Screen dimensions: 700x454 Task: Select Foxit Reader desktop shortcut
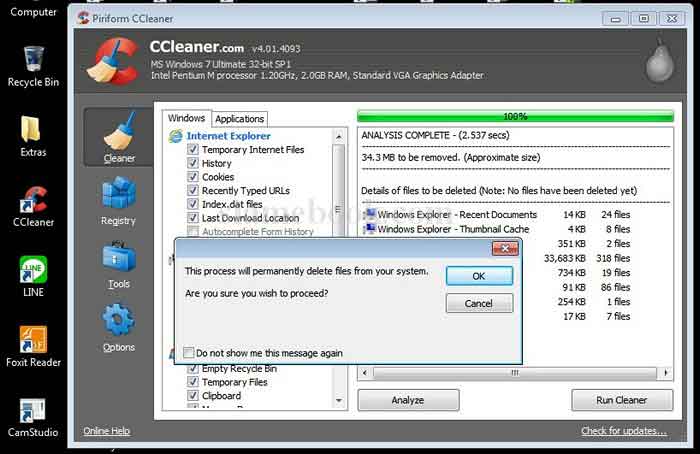(33, 346)
